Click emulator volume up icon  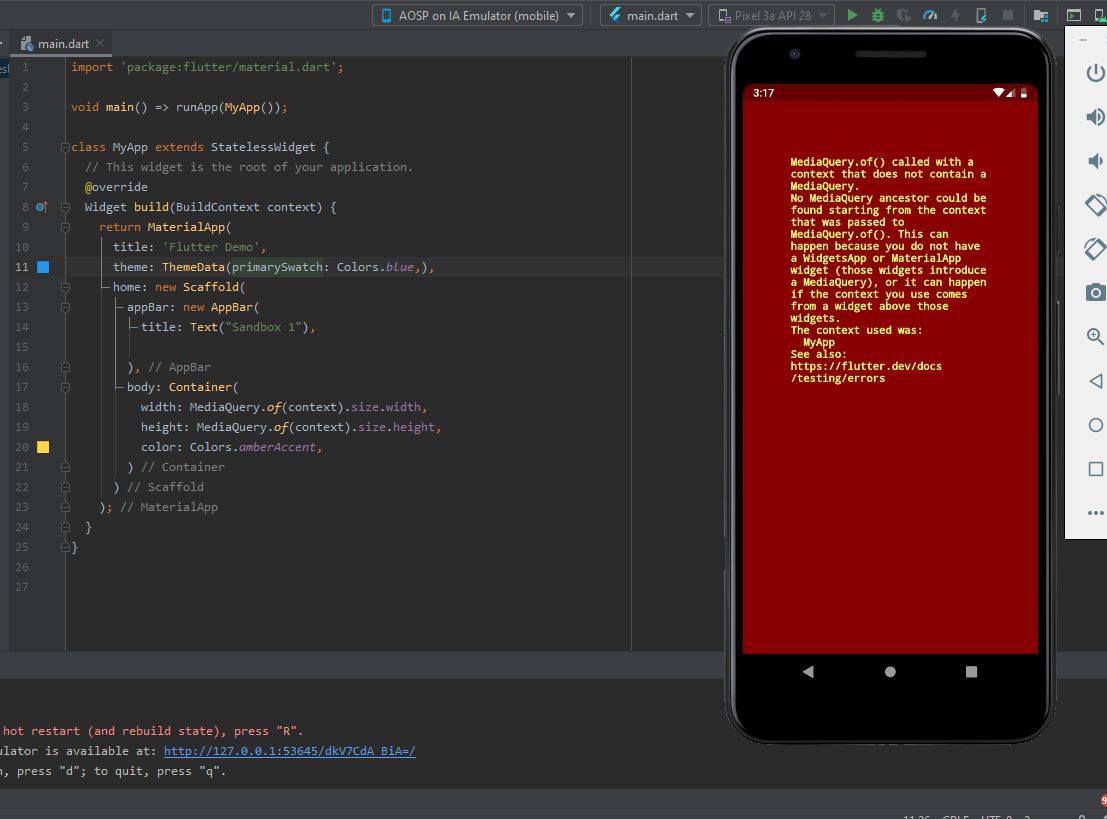pos(1095,116)
